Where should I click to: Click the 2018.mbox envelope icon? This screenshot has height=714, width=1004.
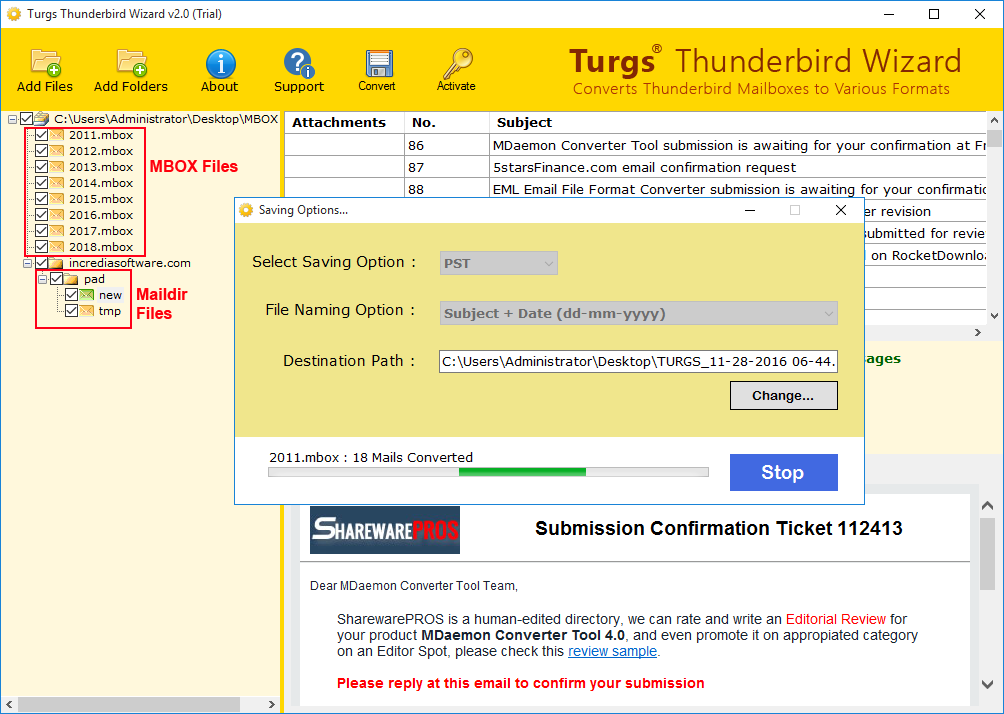57,247
